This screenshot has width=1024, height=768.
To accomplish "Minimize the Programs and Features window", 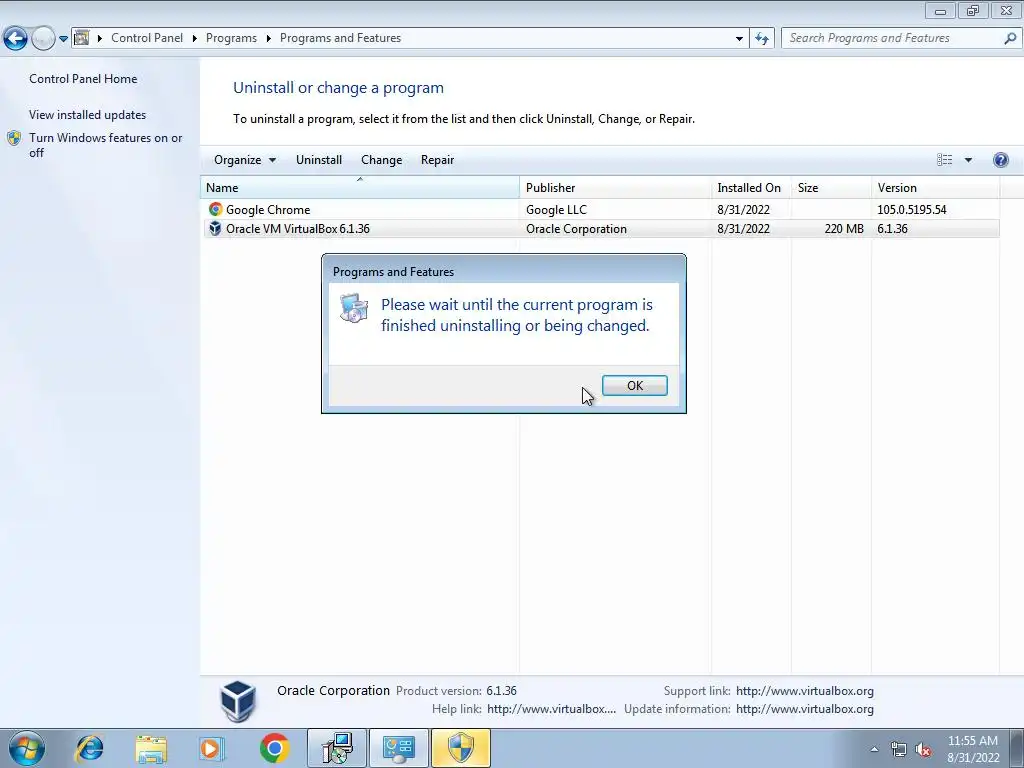I will click(940, 10).
